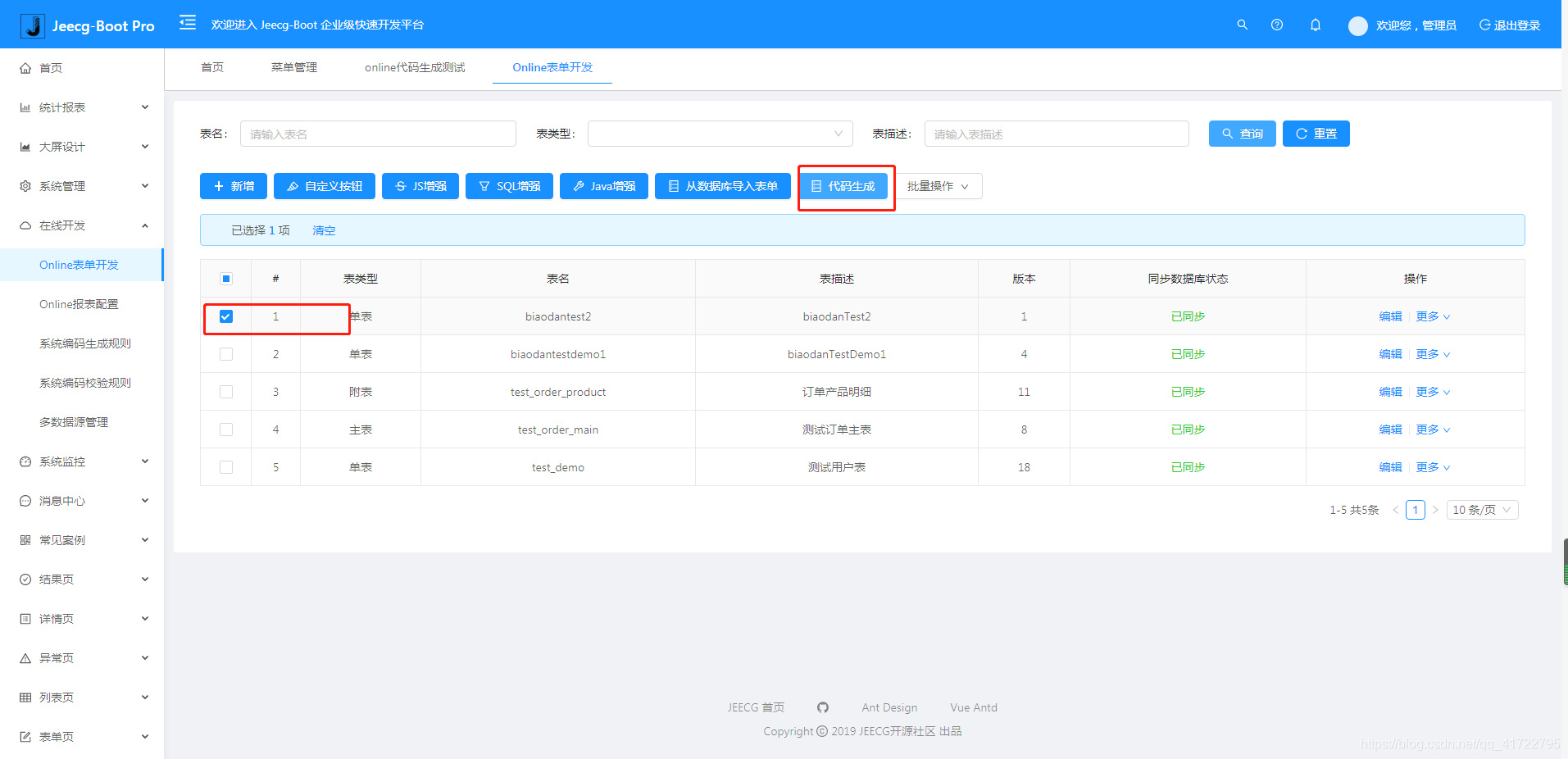Click 编辑 for the test_order_main row
Screen dimensions: 1568x759
tap(1390, 429)
